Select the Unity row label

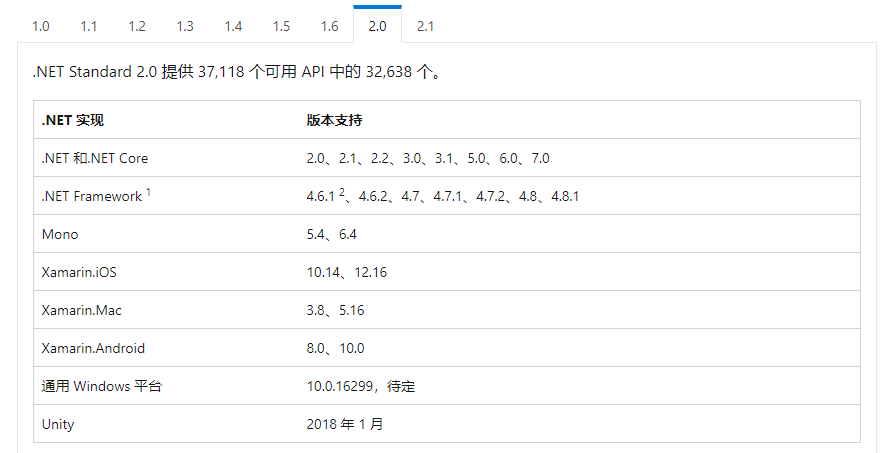[x=58, y=424]
